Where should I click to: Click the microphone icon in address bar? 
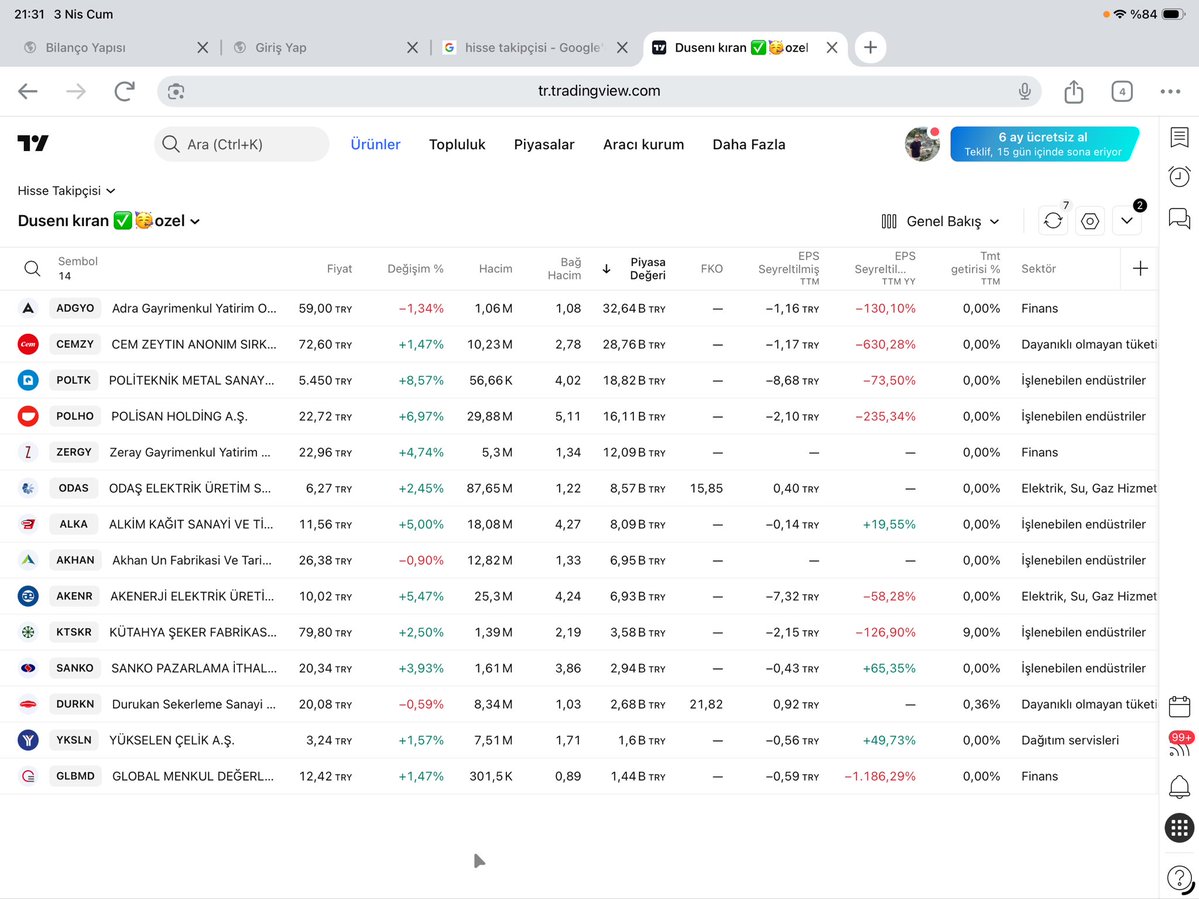pos(1025,92)
